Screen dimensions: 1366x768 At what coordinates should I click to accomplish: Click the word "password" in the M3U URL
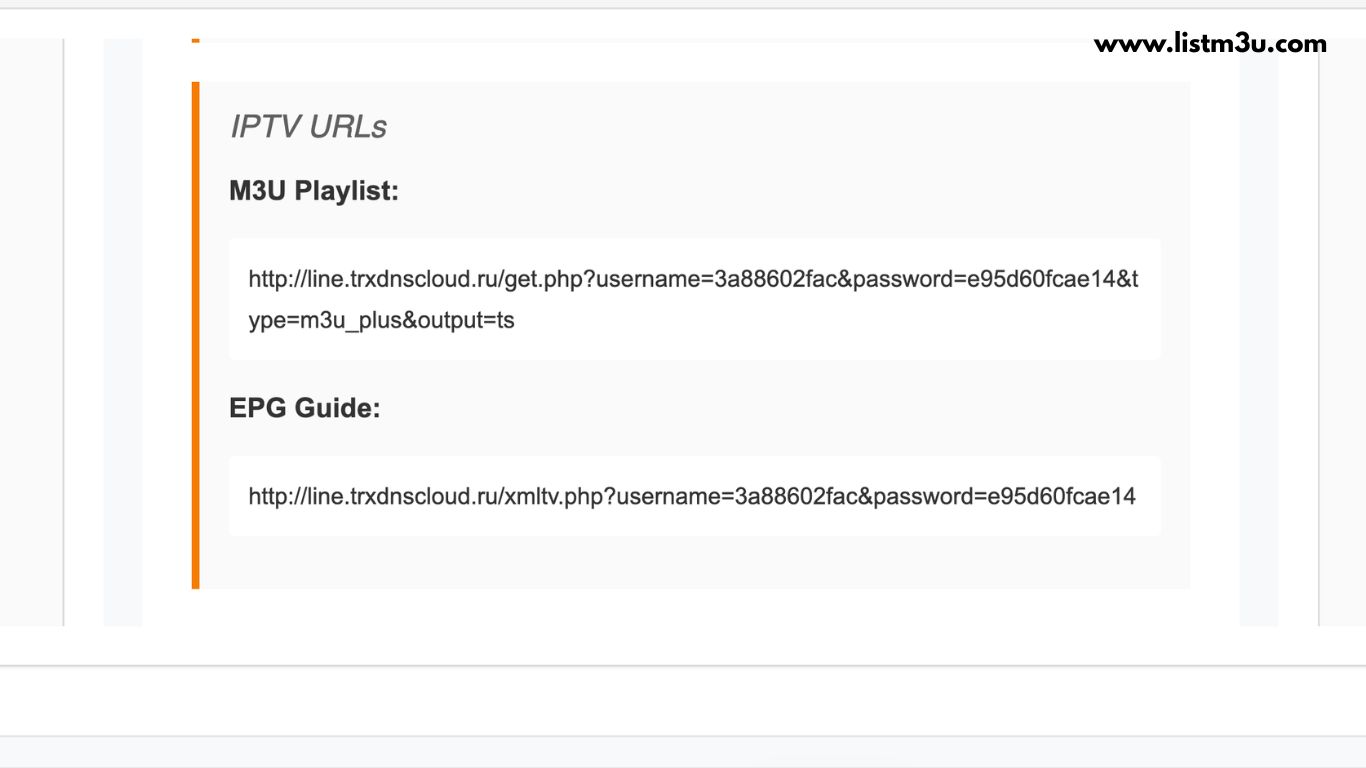point(903,279)
